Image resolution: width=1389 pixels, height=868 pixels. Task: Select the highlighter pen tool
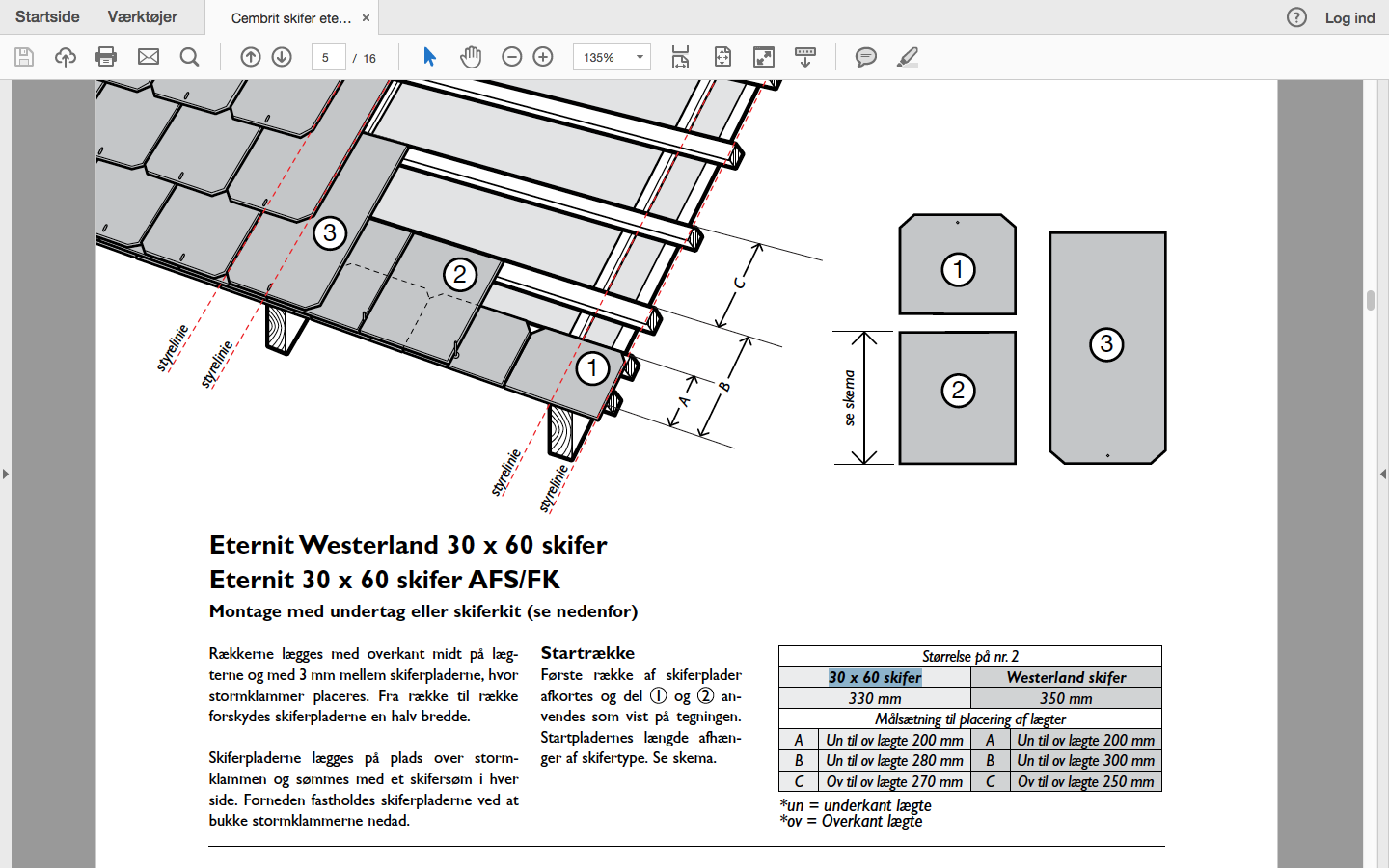coord(908,57)
